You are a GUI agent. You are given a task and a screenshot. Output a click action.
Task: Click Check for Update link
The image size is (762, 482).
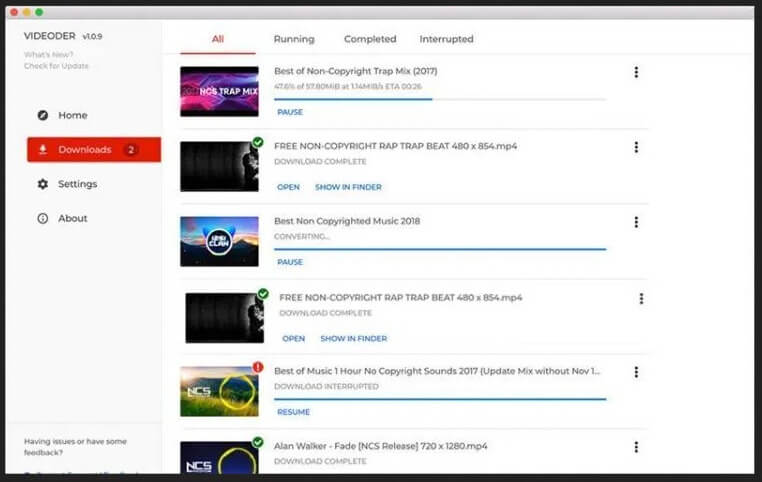coord(56,66)
